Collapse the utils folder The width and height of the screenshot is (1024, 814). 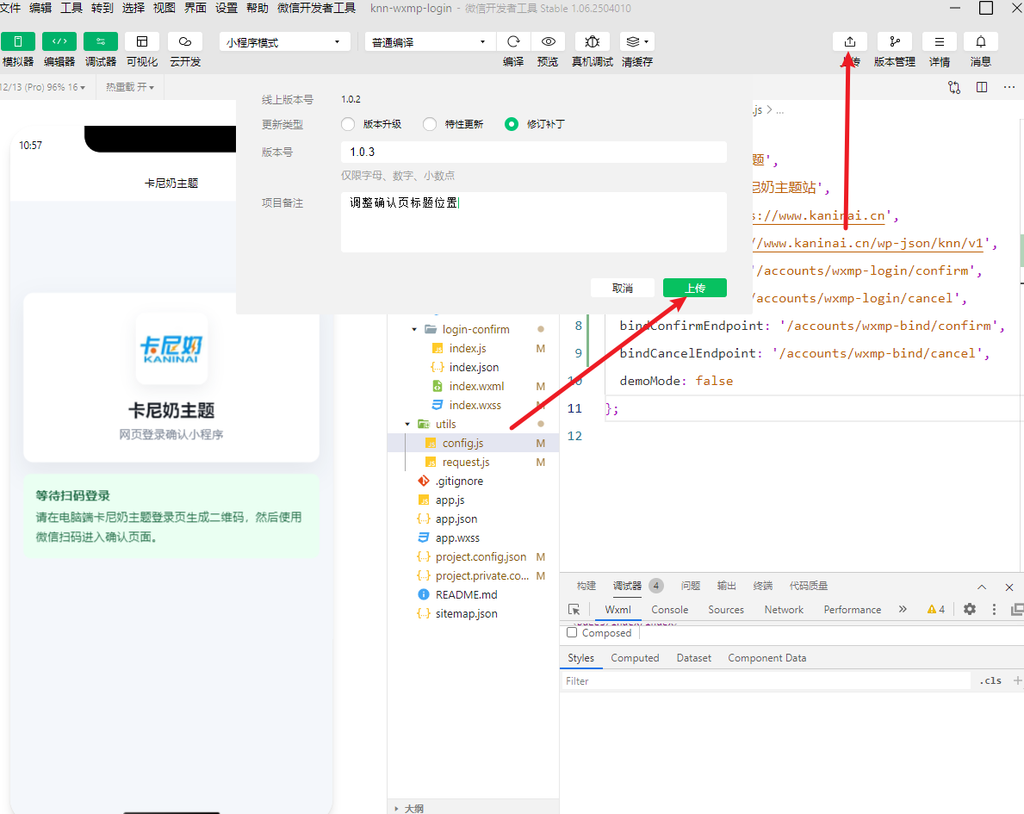click(408, 424)
